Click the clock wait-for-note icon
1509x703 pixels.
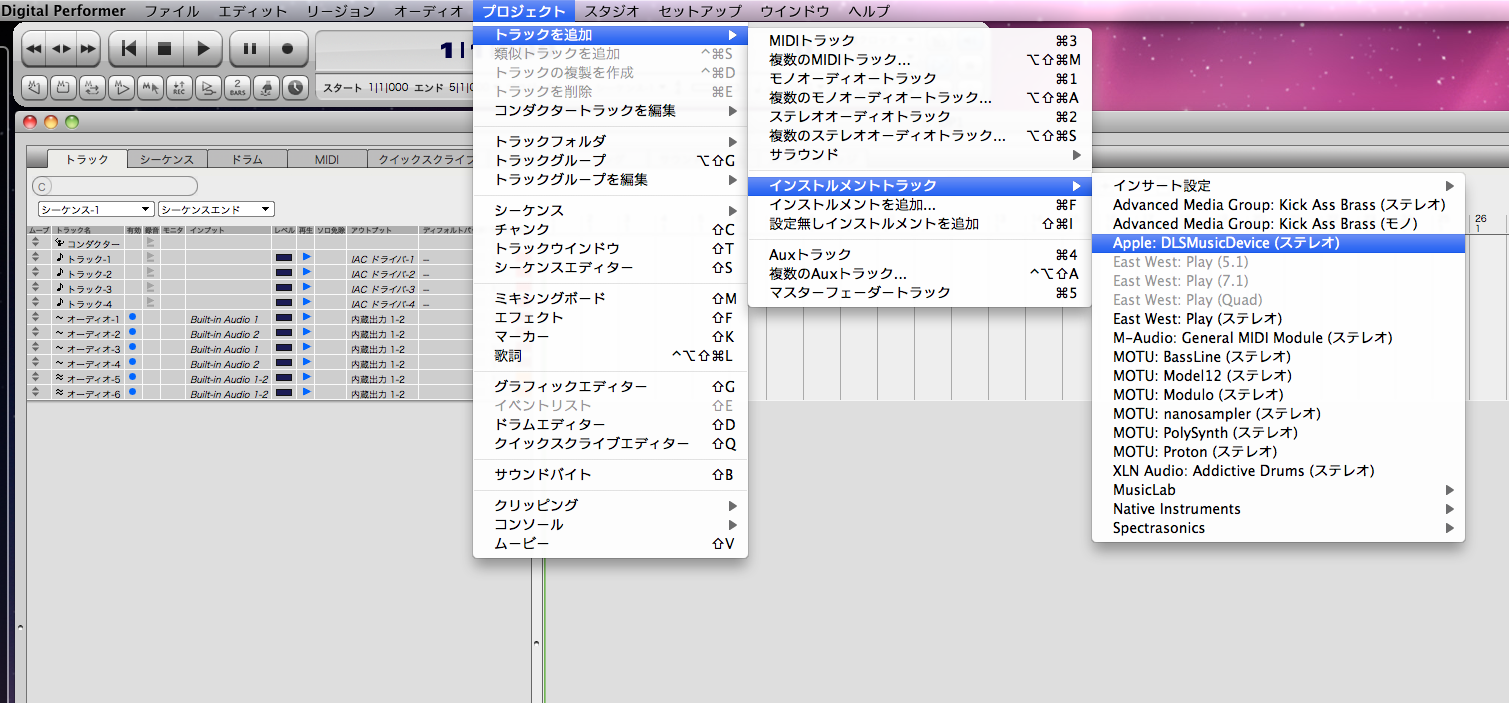296,87
